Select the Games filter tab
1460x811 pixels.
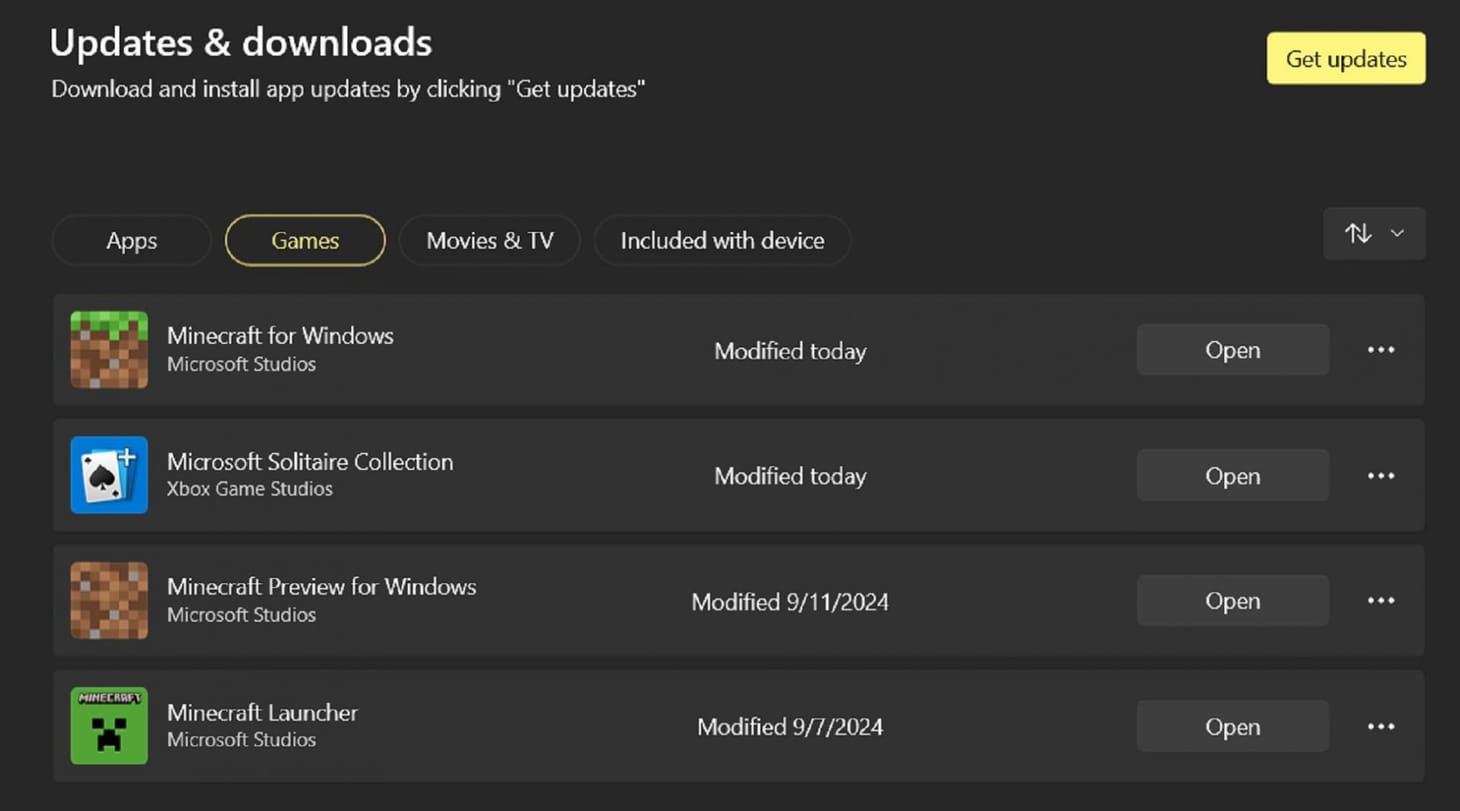304,240
